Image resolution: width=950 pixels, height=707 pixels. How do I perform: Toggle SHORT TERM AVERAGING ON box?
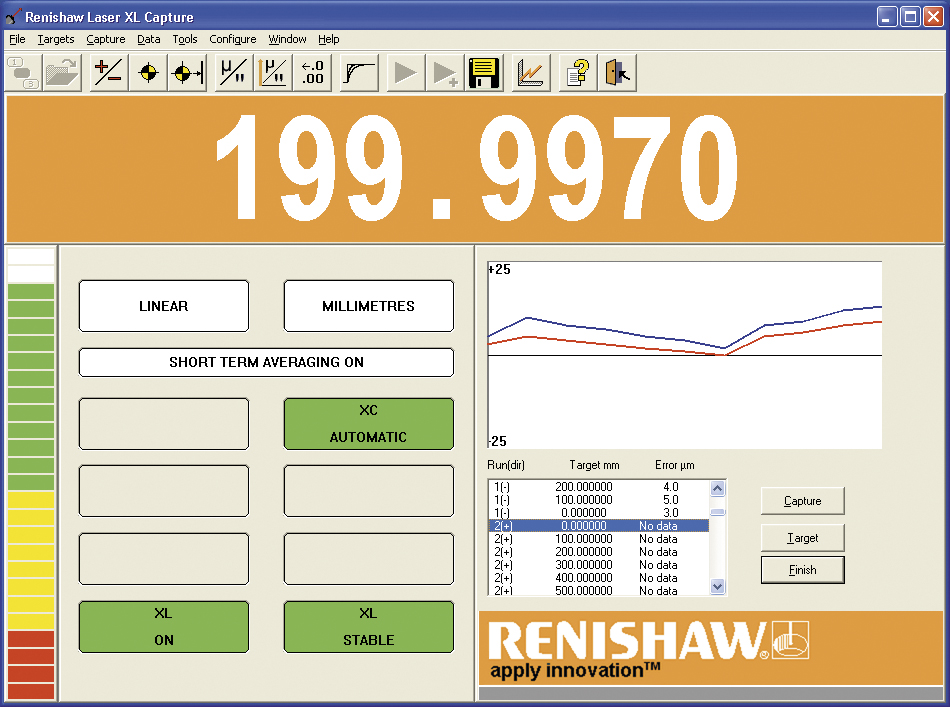point(266,362)
